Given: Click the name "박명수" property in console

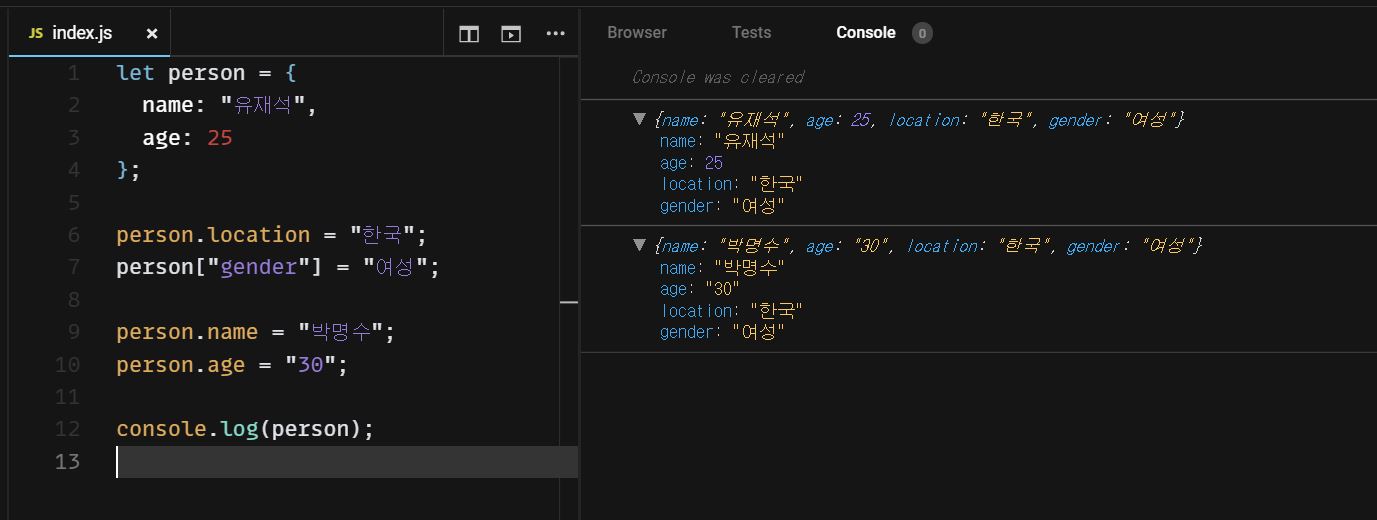Looking at the screenshot, I should tap(723, 267).
